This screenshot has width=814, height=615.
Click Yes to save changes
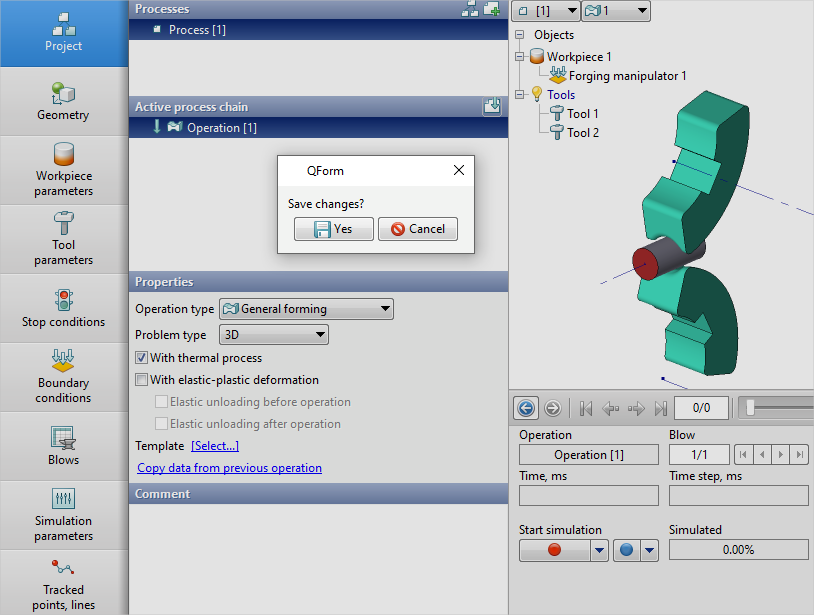point(333,229)
